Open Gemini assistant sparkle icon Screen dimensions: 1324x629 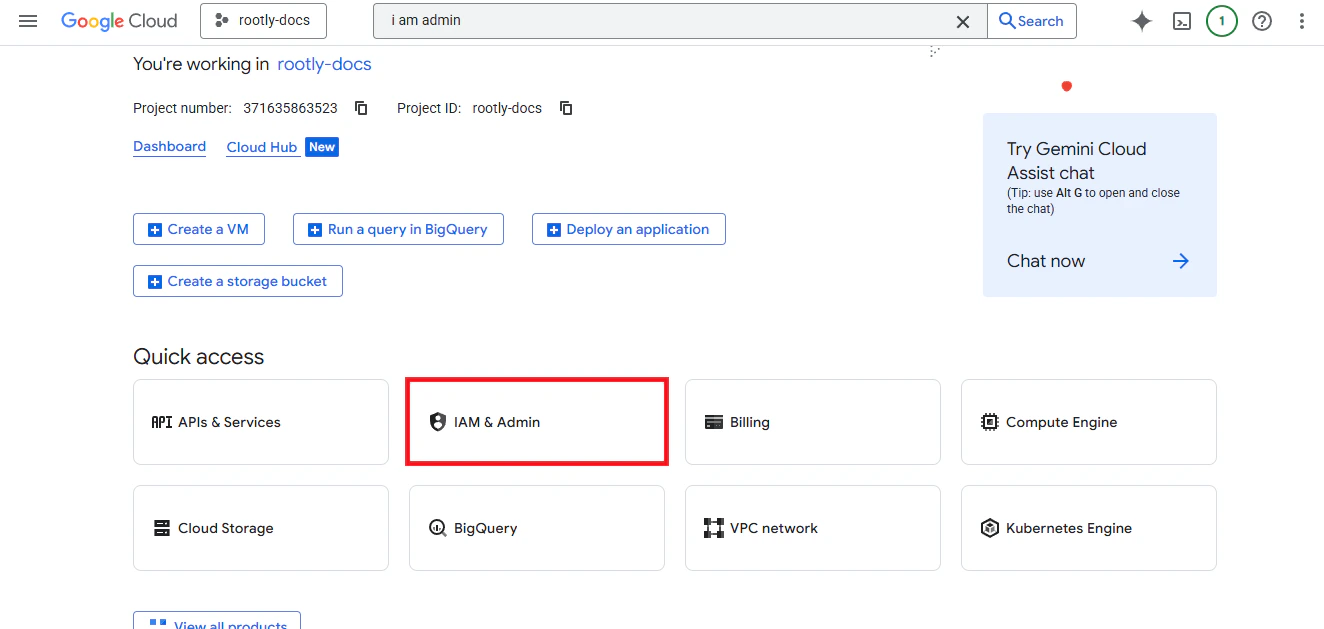[x=1141, y=20]
